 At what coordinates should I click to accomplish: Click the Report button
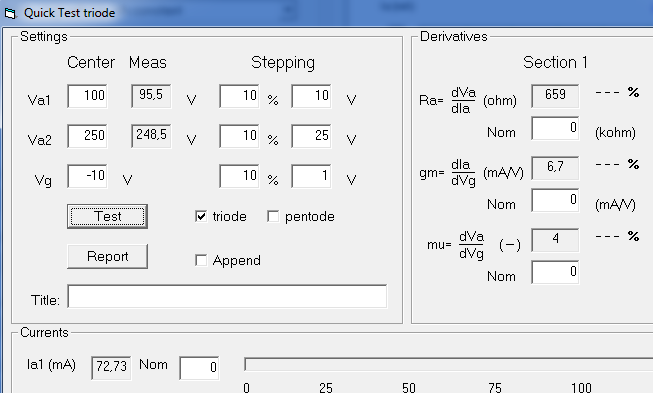(x=107, y=256)
